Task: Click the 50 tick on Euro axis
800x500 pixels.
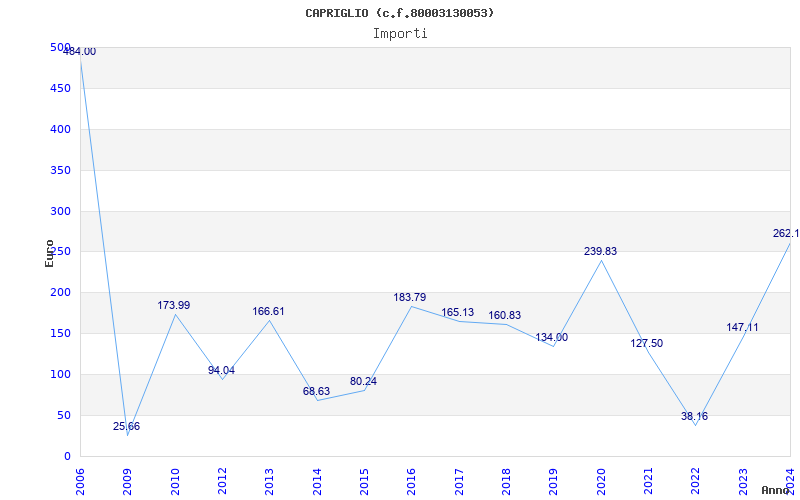Action: coord(64,415)
